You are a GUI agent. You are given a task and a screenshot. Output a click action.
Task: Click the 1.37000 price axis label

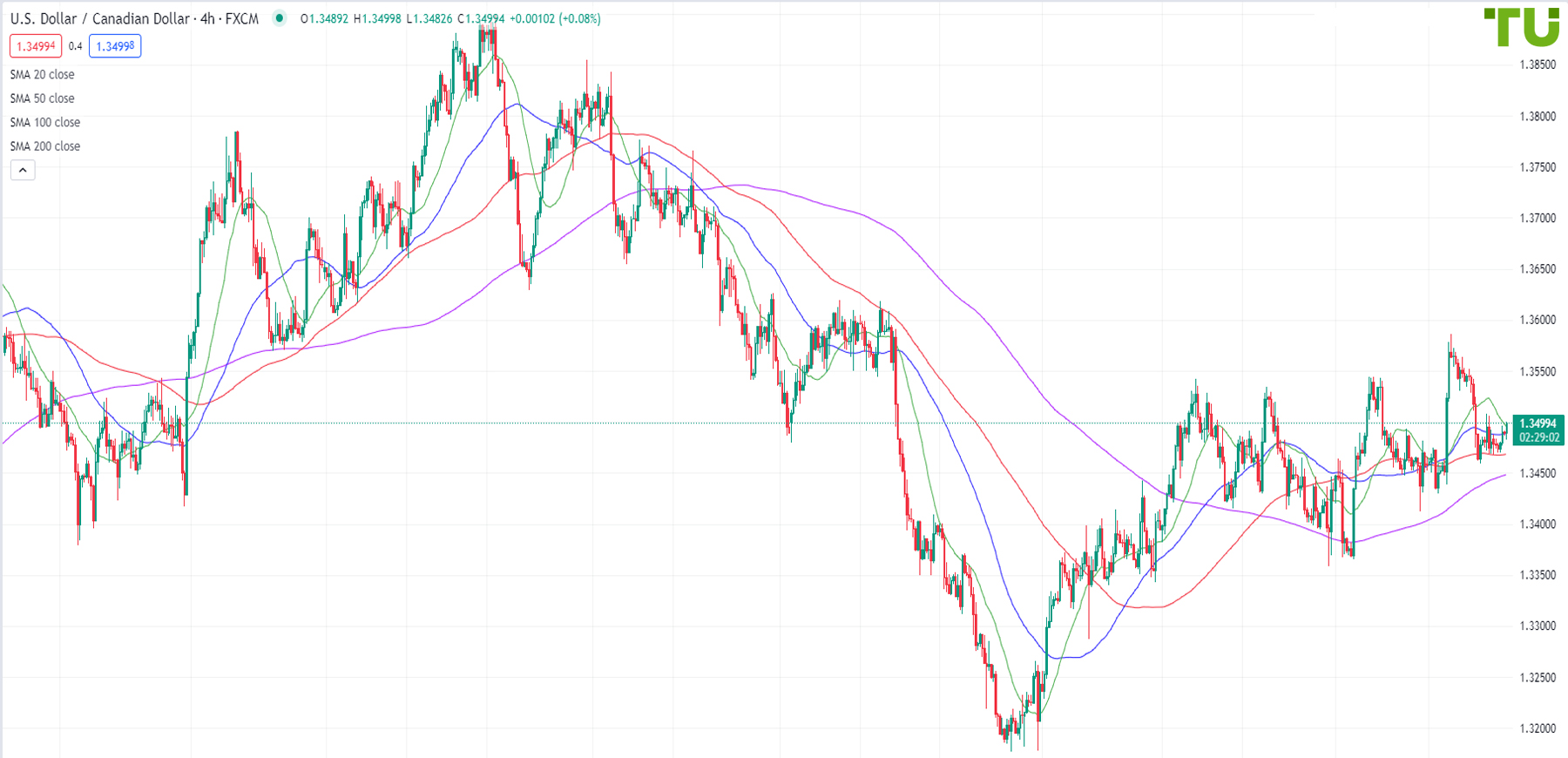pyautogui.click(x=1538, y=218)
